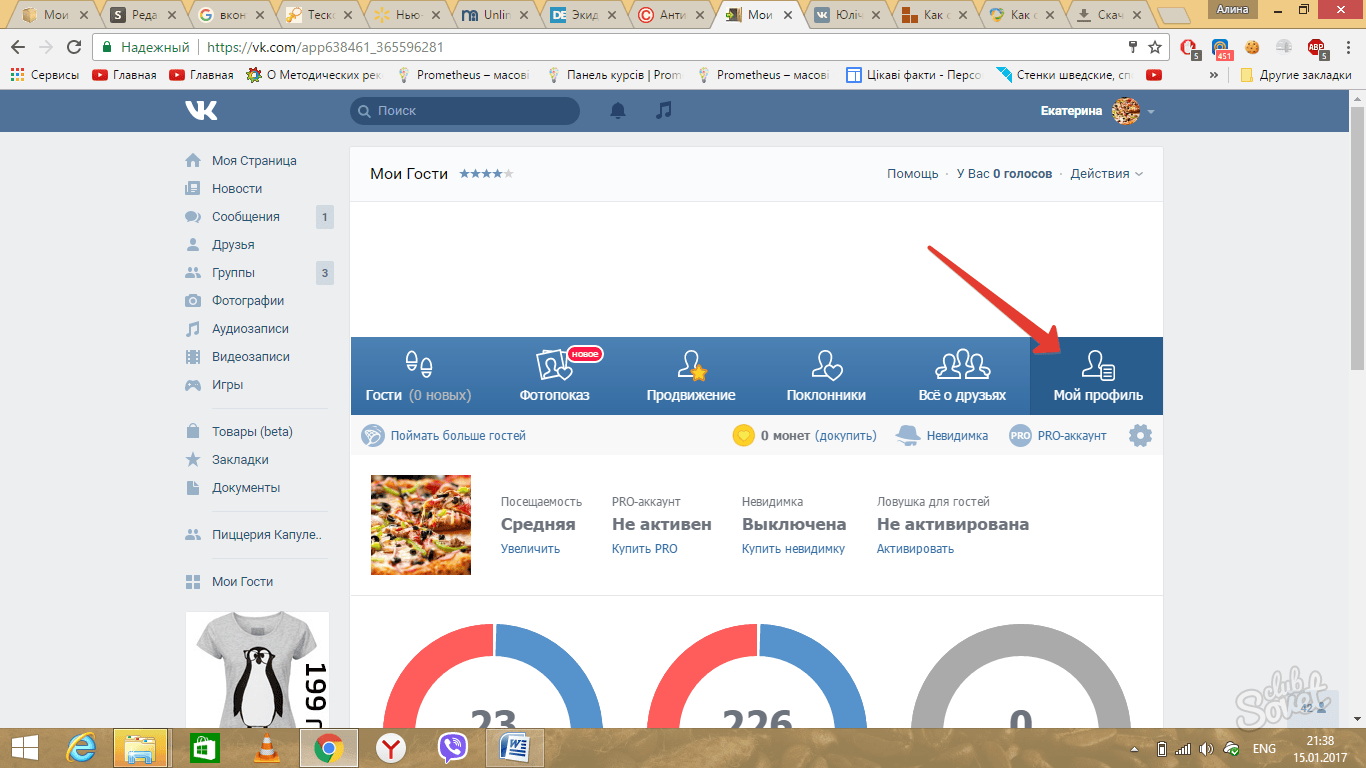Switch to the Гости tab
The image size is (1366, 768).
click(418, 376)
